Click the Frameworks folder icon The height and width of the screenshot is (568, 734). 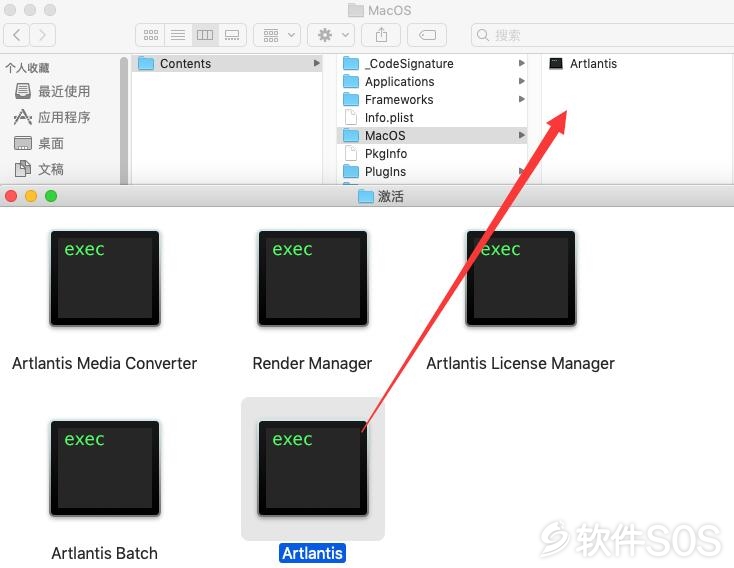(x=351, y=99)
